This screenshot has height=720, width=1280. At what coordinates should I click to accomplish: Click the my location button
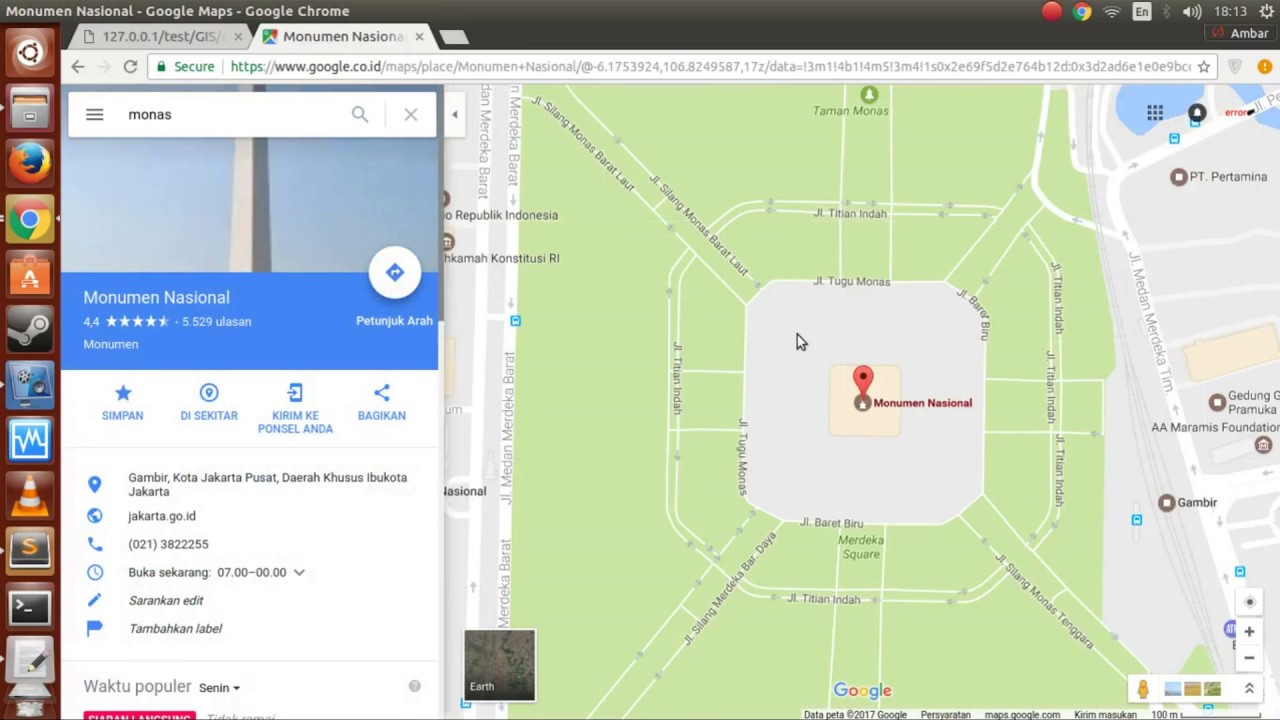[1249, 602]
